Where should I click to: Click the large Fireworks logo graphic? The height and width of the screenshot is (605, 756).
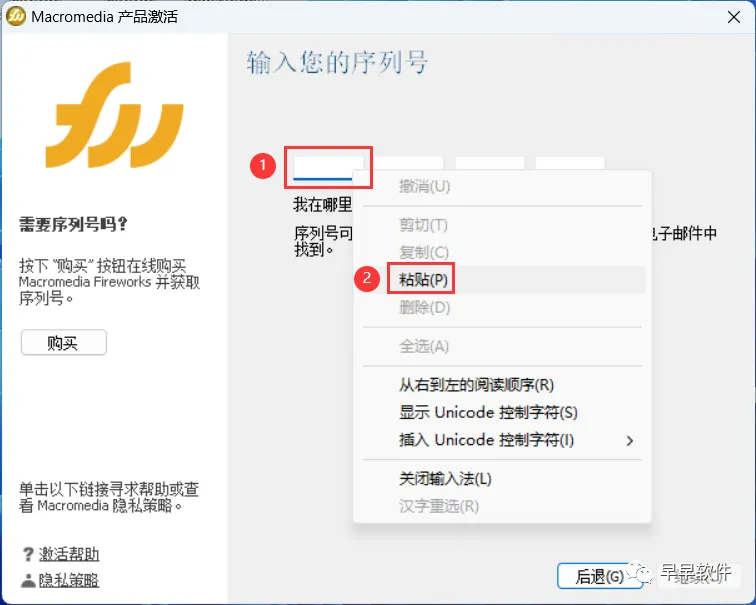tap(114, 115)
